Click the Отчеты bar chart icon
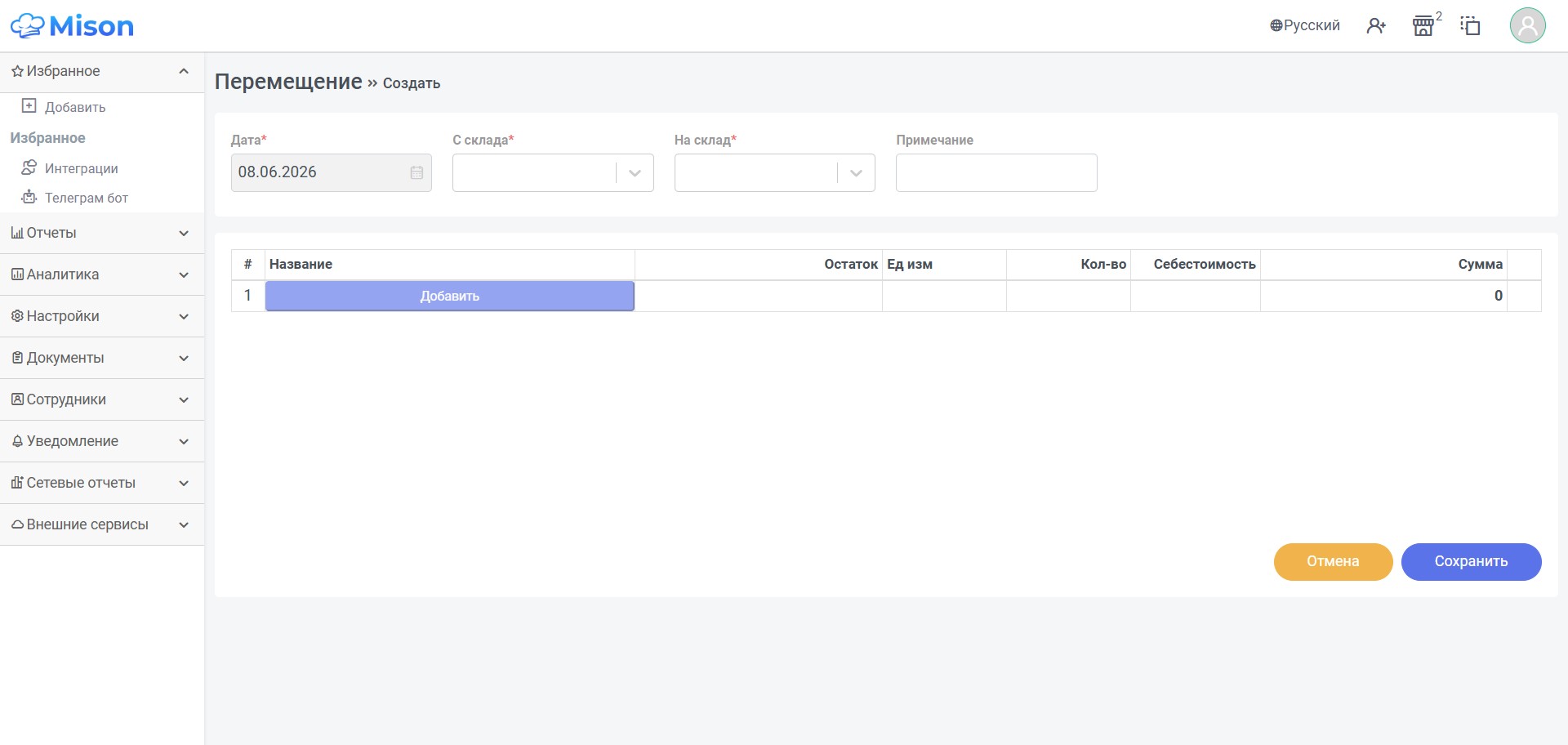The width and height of the screenshot is (1568, 745). (x=17, y=233)
